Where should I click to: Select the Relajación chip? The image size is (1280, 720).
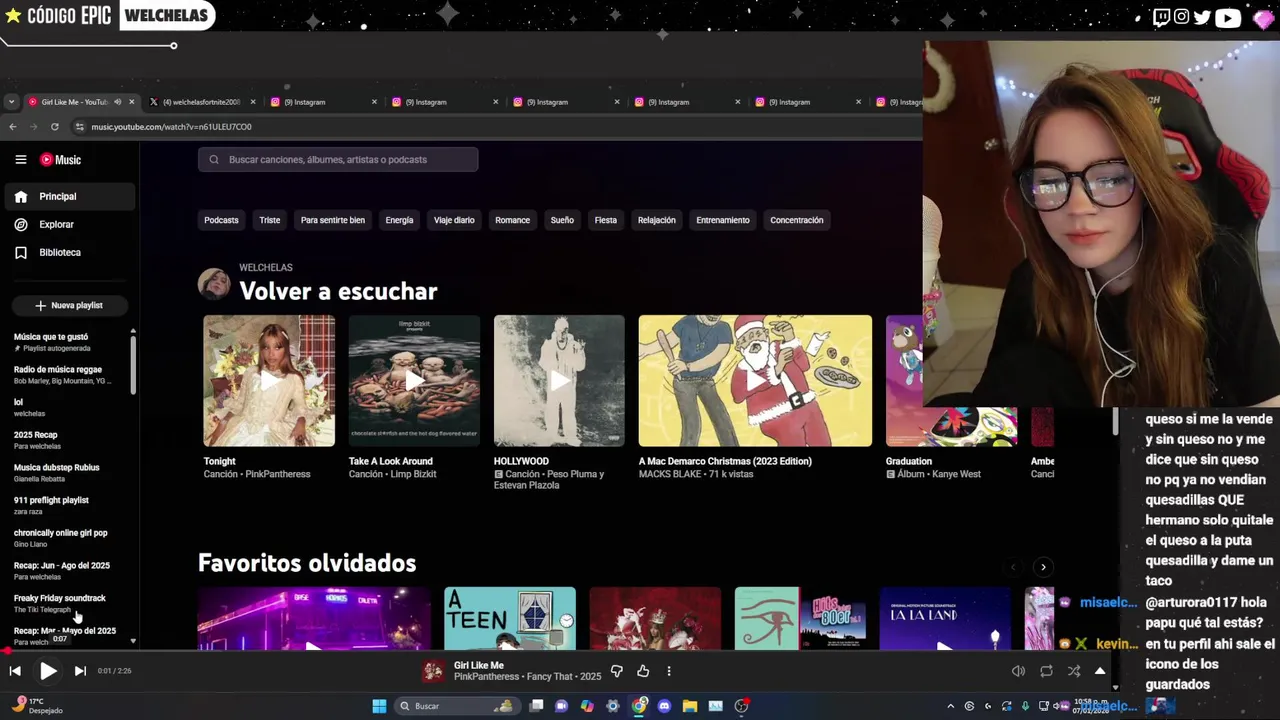pos(657,220)
